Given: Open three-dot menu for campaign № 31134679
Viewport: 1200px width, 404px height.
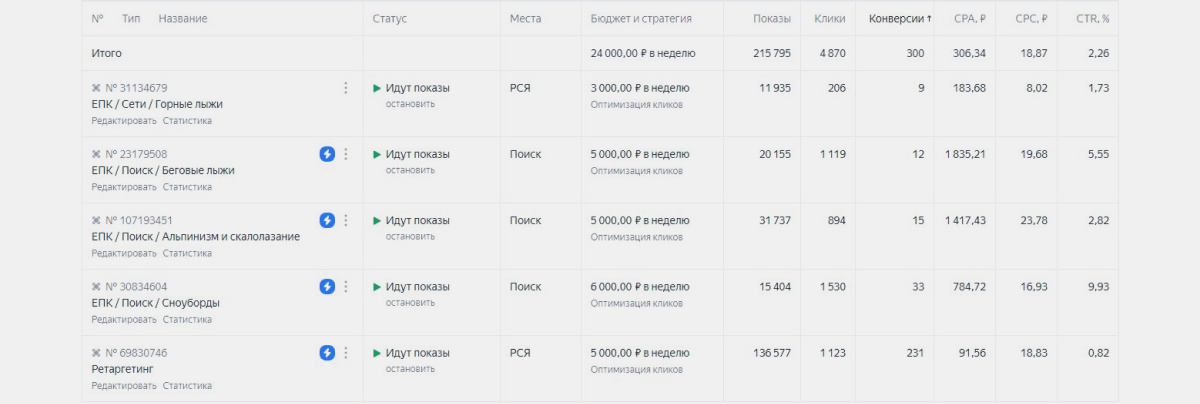Looking at the screenshot, I should (x=346, y=88).
